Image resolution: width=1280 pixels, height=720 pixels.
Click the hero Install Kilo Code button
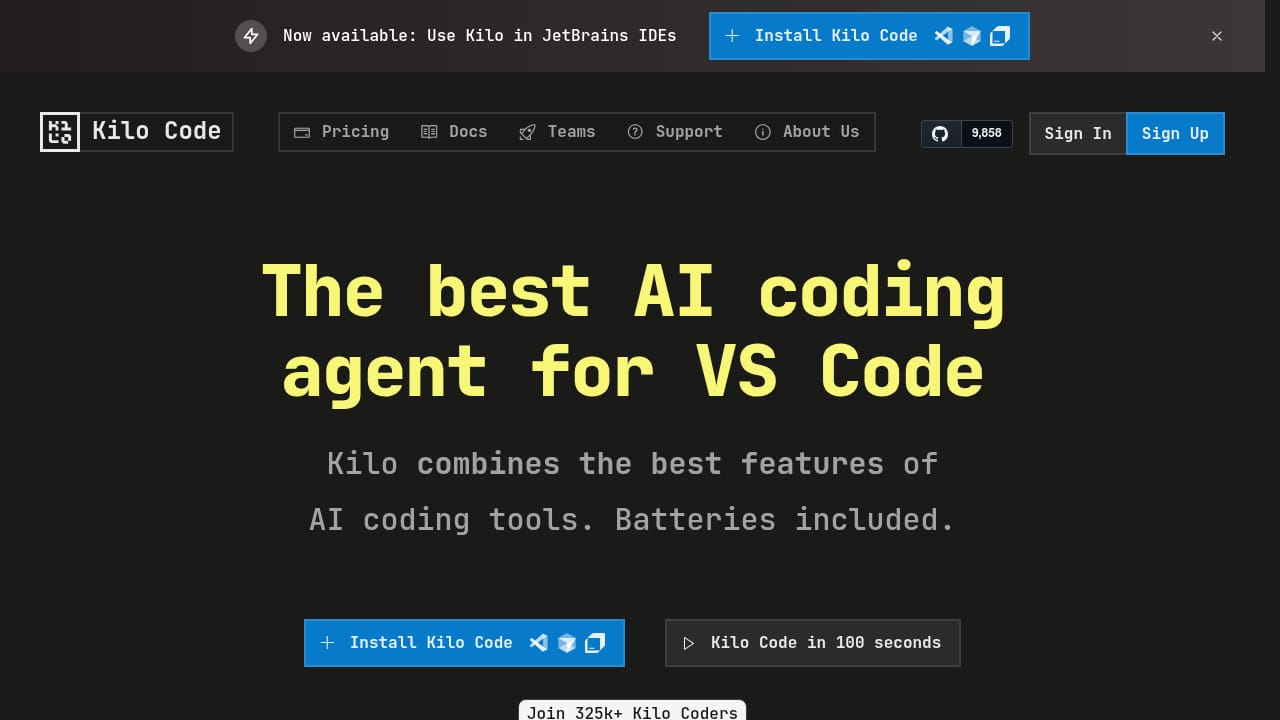(x=464, y=643)
